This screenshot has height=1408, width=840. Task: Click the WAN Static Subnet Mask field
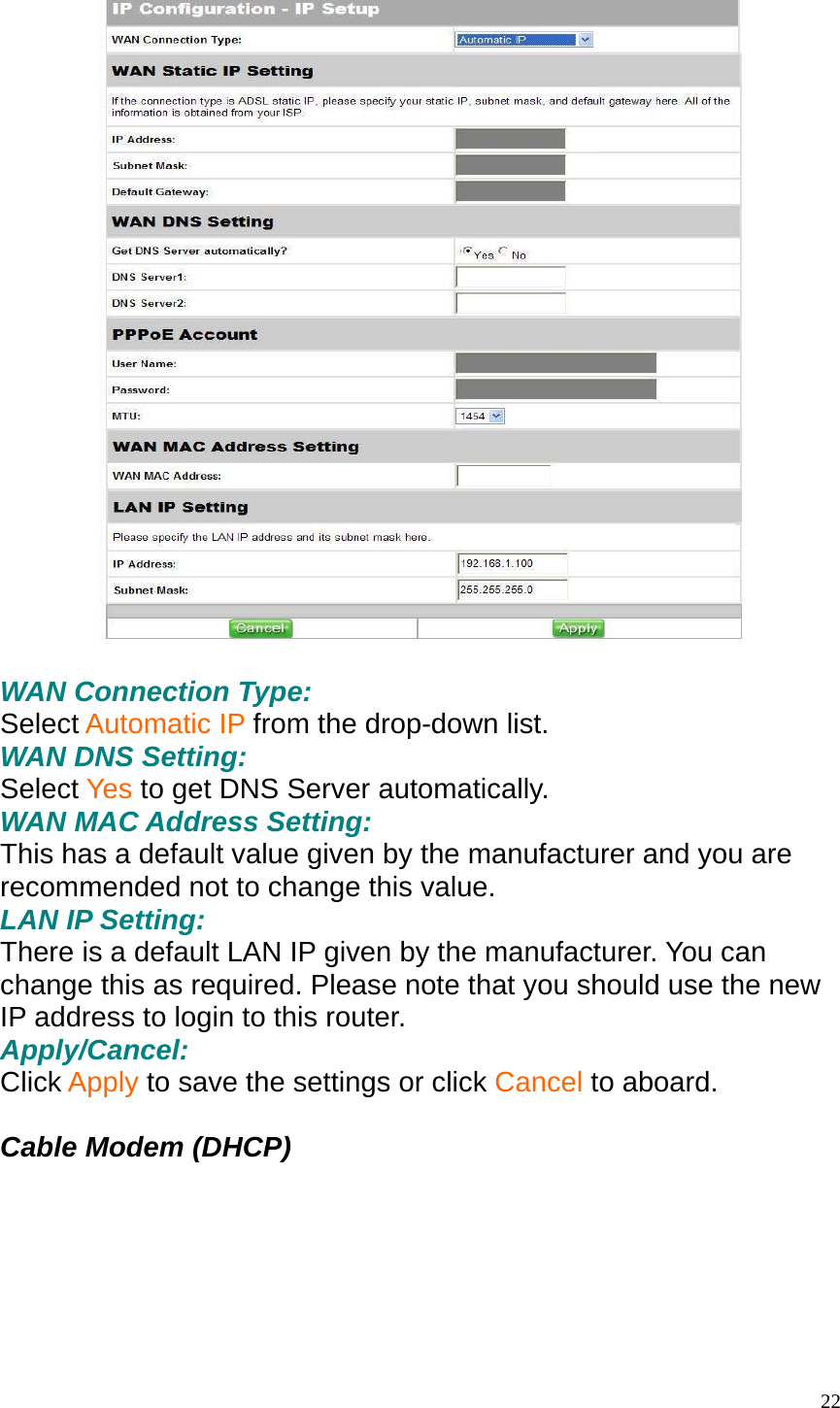(510, 164)
